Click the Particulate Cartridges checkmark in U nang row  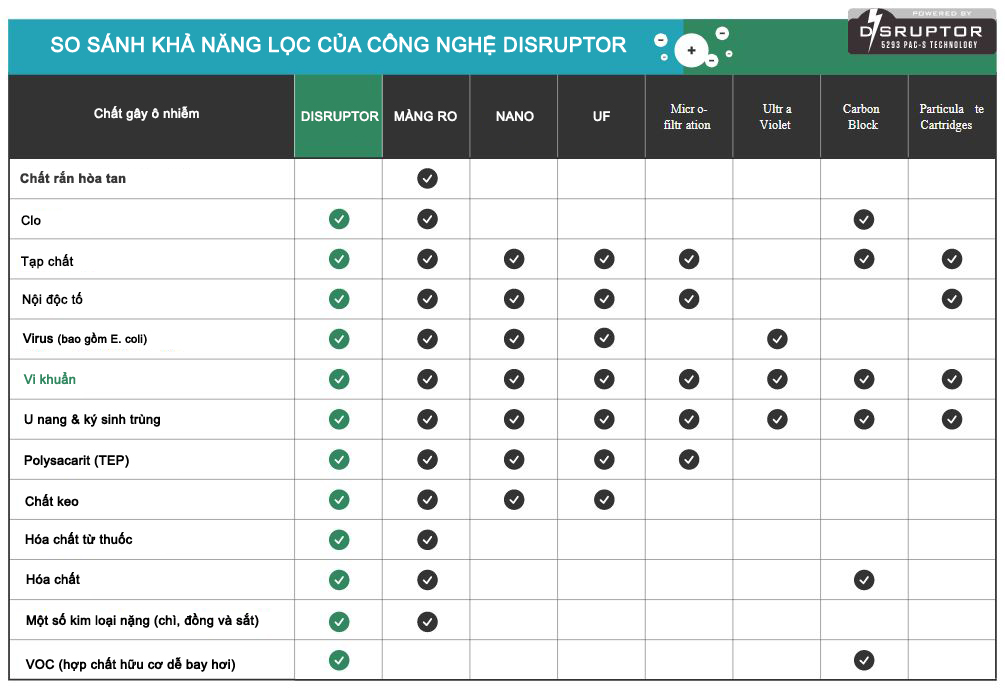(952, 419)
